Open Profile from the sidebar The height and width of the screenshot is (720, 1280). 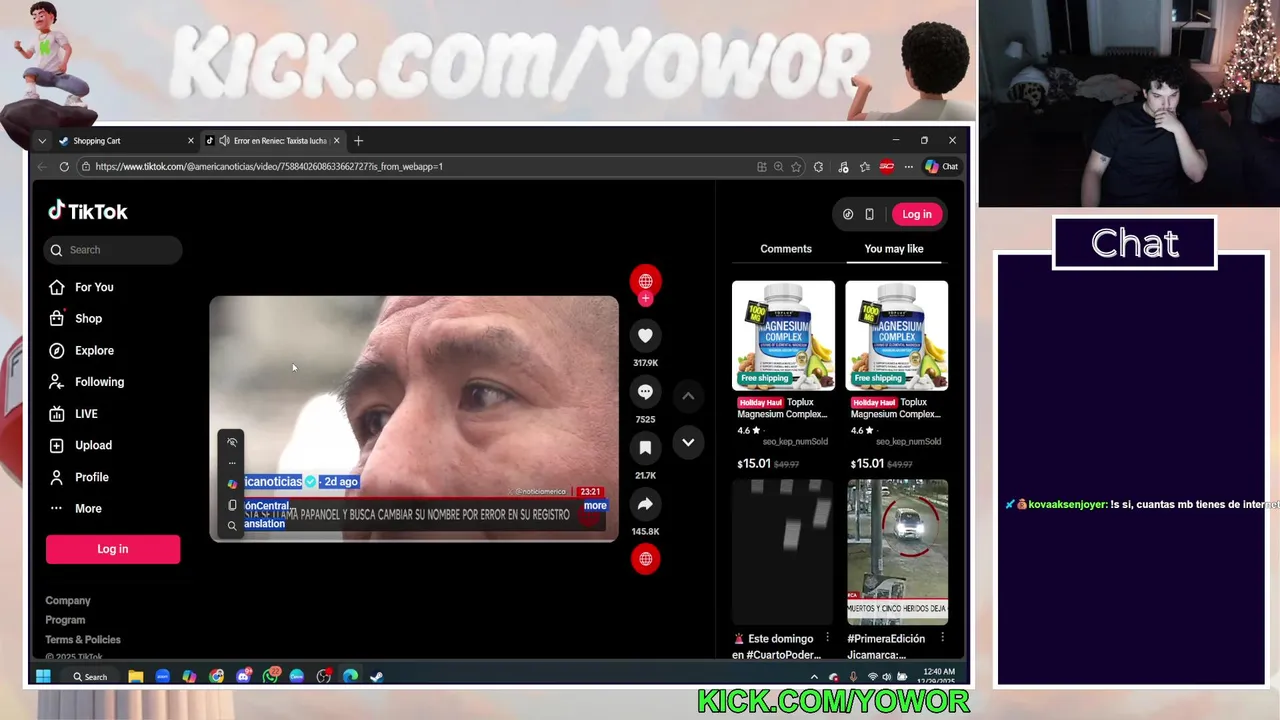tap(79, 477)
